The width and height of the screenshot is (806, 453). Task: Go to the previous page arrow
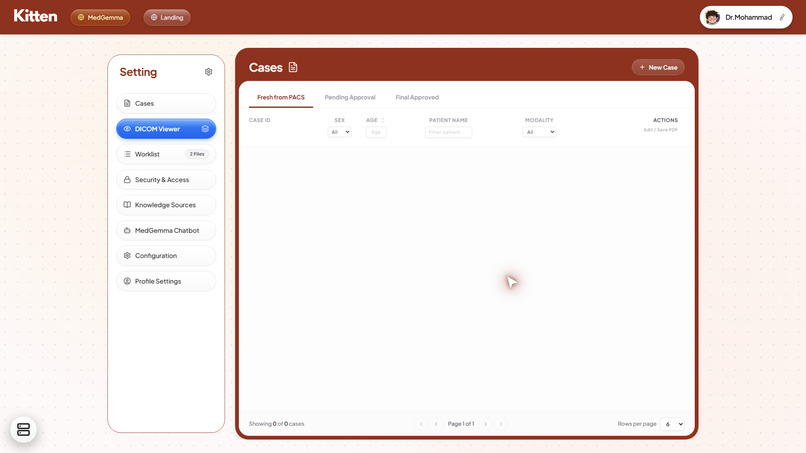[436, 424]
